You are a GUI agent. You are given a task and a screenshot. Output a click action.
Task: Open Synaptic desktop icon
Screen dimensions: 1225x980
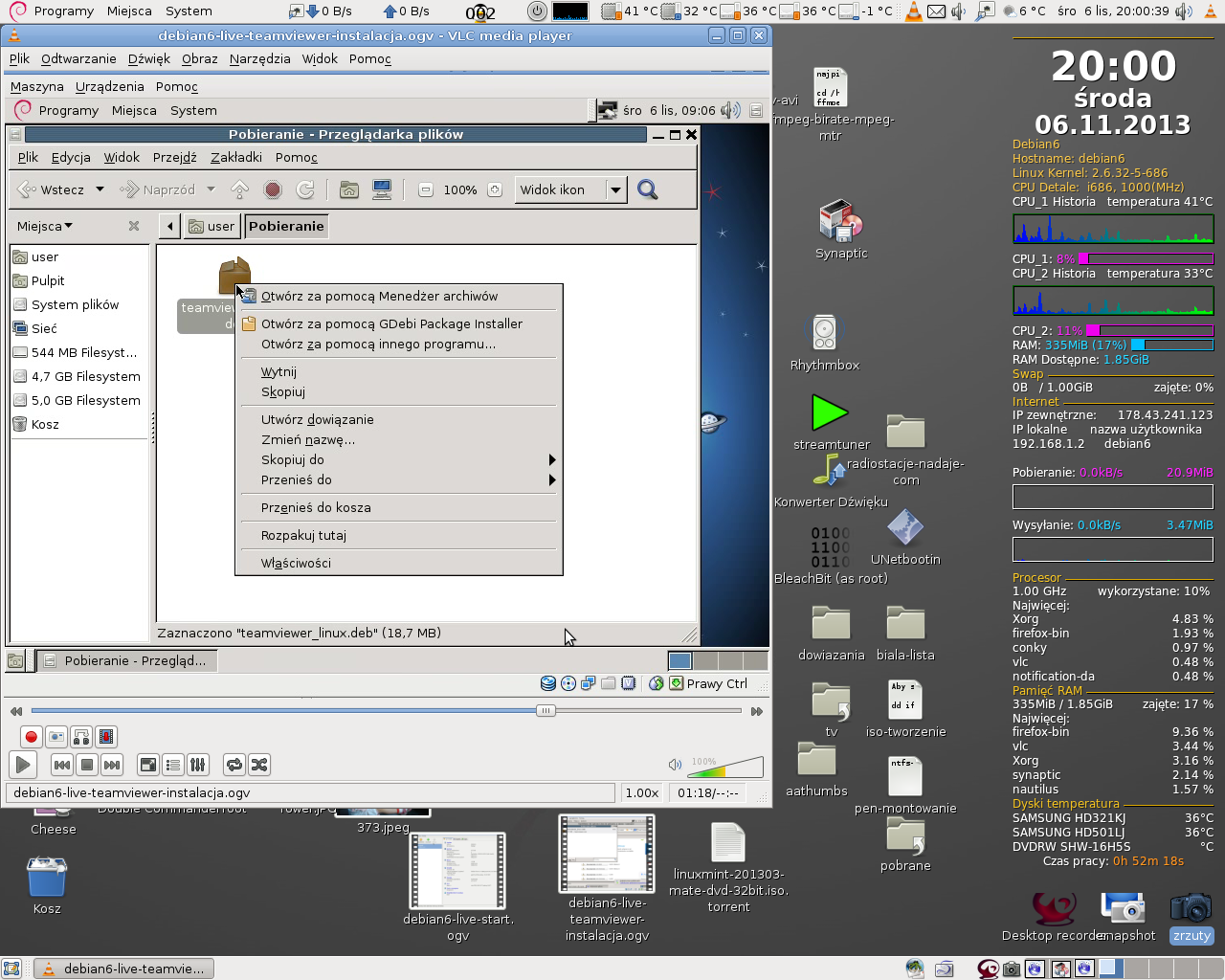click(x=841, y=229)
